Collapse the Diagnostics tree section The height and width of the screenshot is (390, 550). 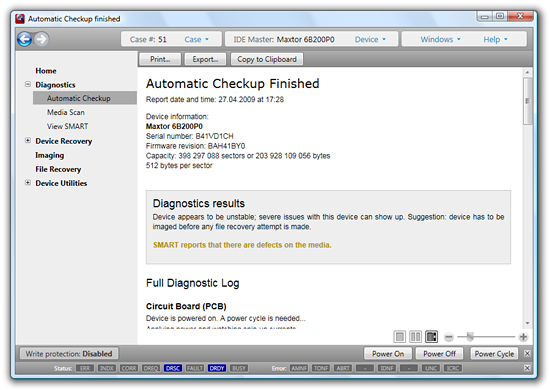[x=28, y=84]
